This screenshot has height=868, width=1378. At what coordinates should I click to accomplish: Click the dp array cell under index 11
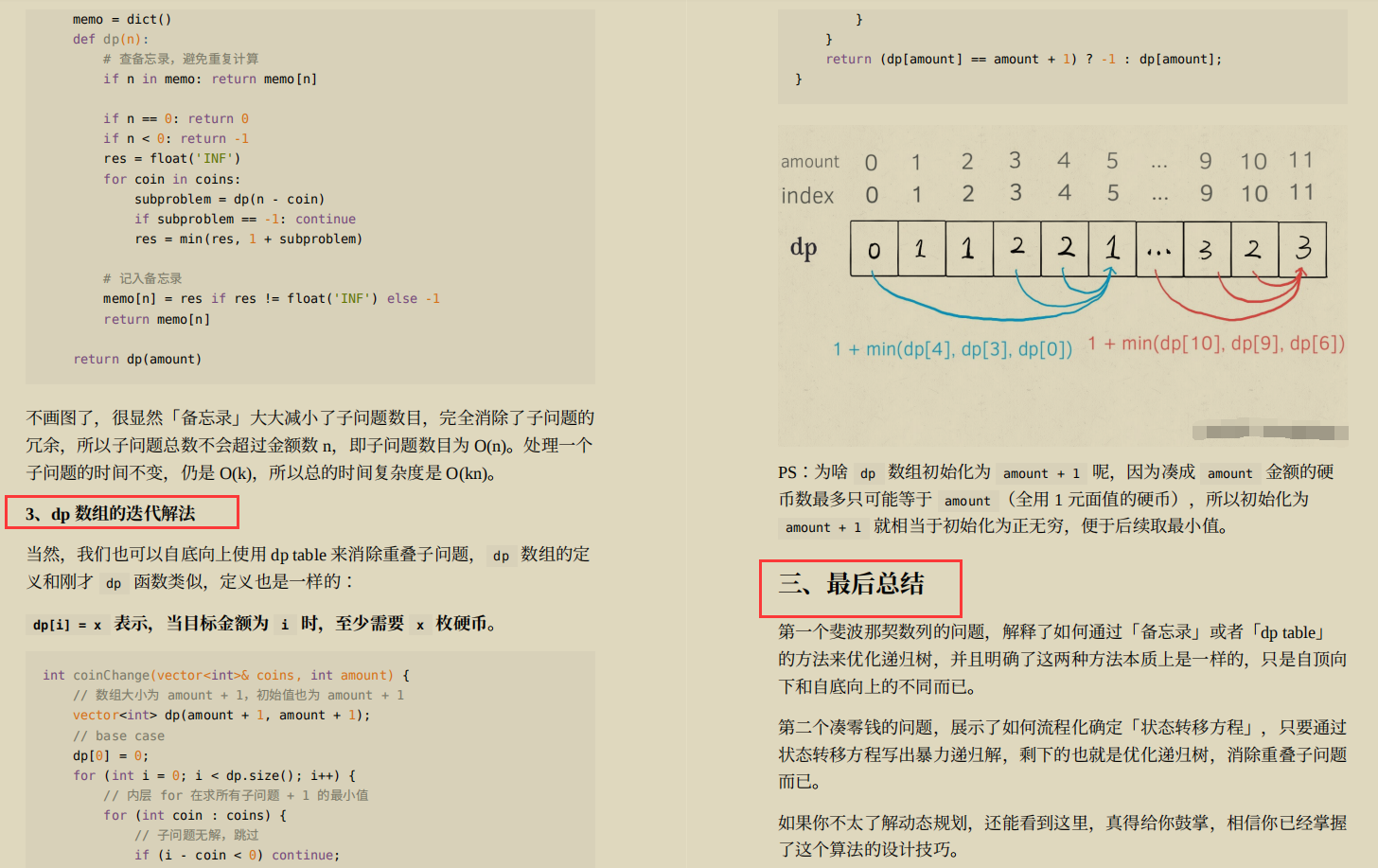click(x=1302, y=249)
